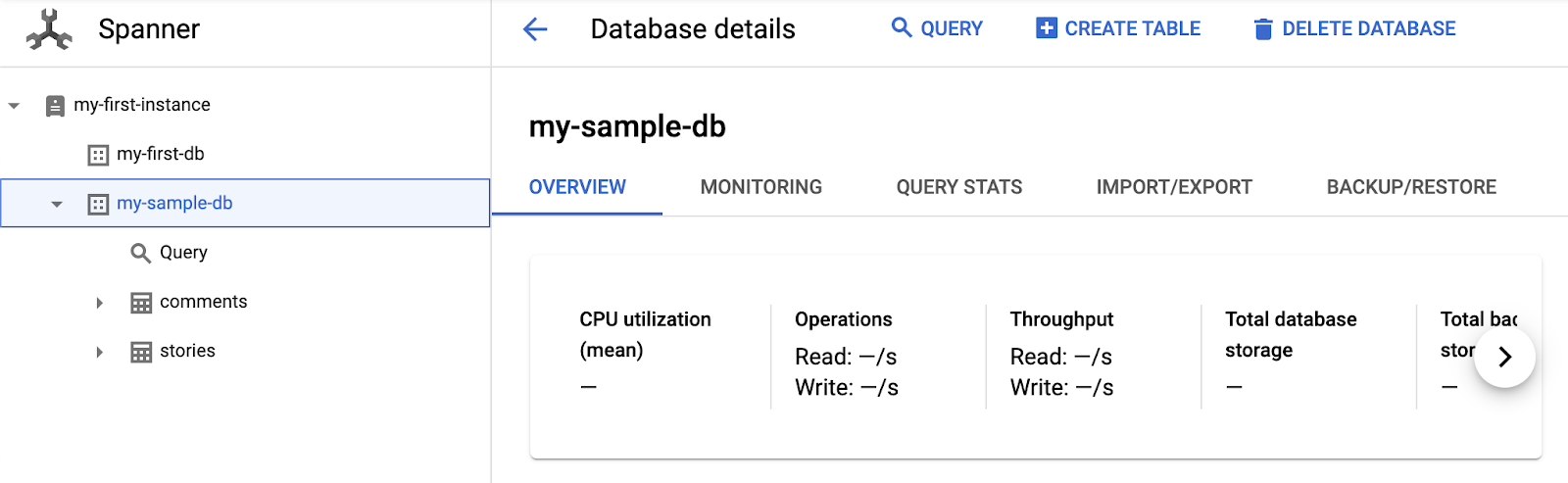The image size is (1568, 483).
Task: Collapse the my-first-instance tree node
Action: [15, 106]
